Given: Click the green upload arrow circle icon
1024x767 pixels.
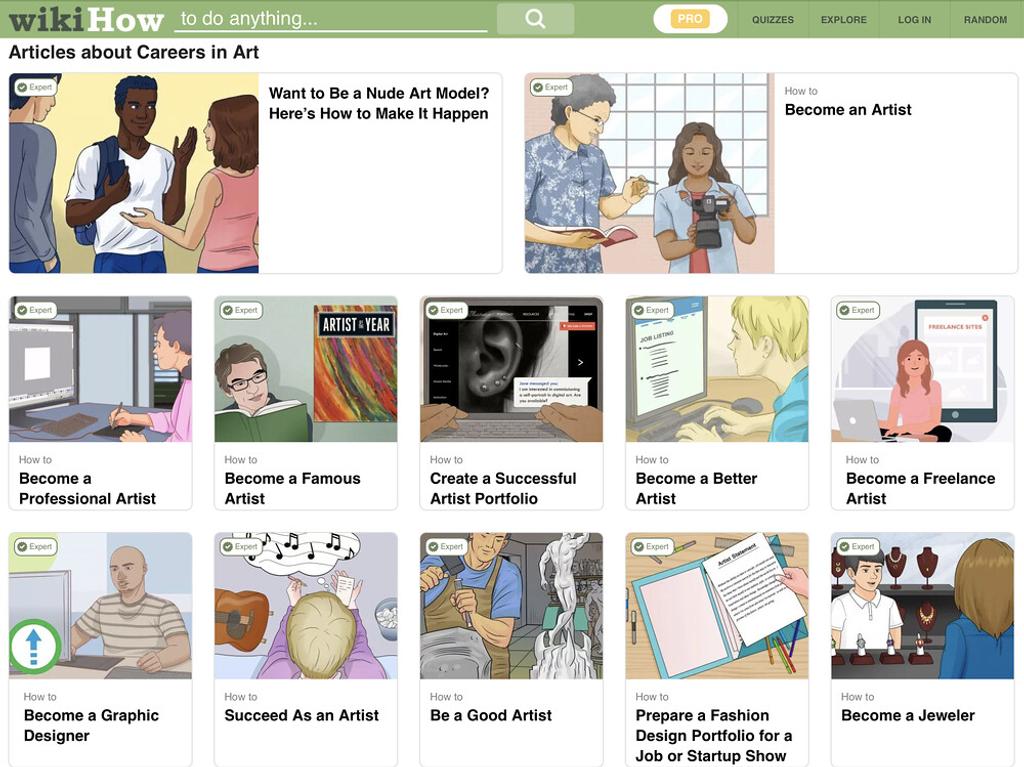Looking at the screenshot, I should (x=35, y=647).
